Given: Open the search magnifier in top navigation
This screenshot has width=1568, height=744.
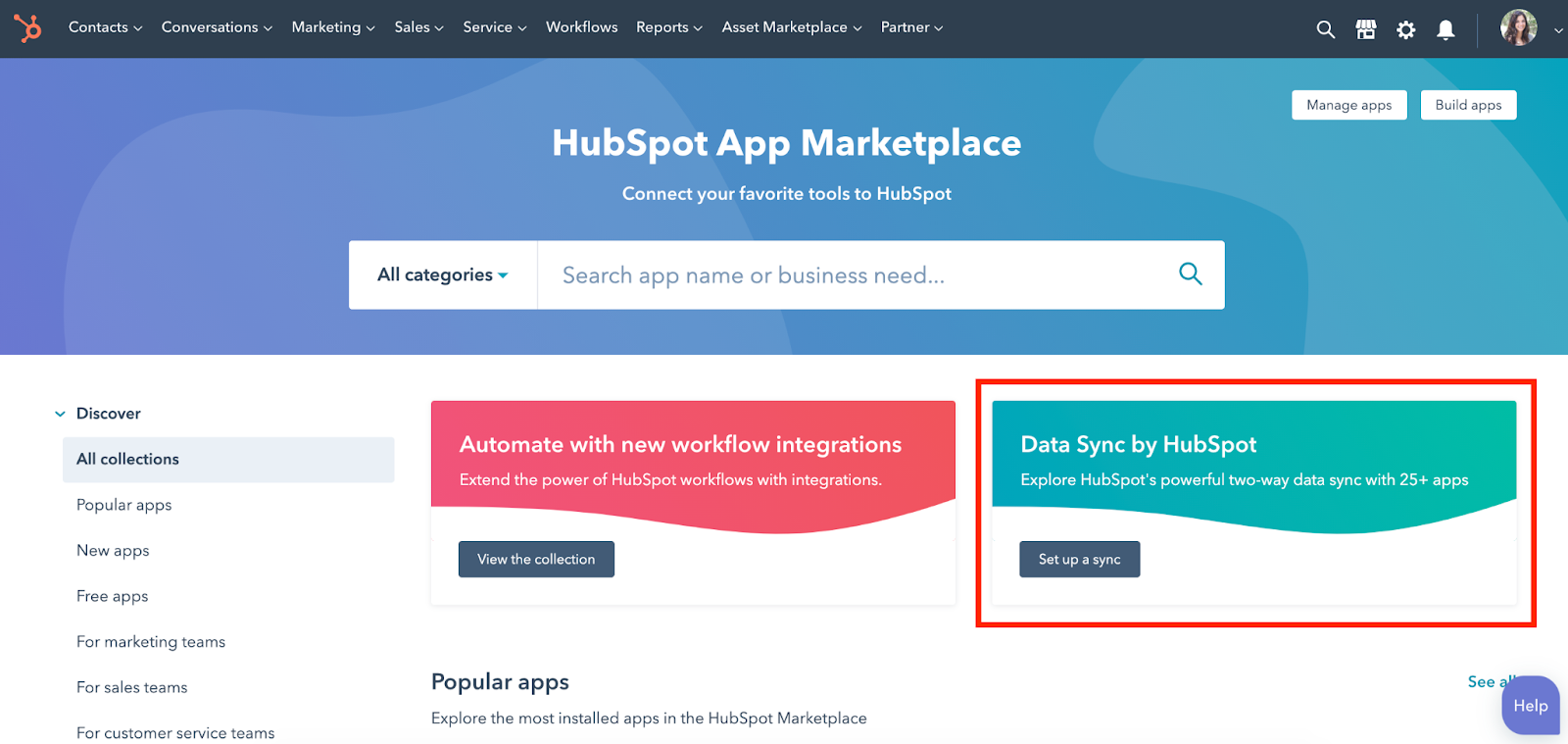Looking at the screenshot, I should pos(1325,29).
